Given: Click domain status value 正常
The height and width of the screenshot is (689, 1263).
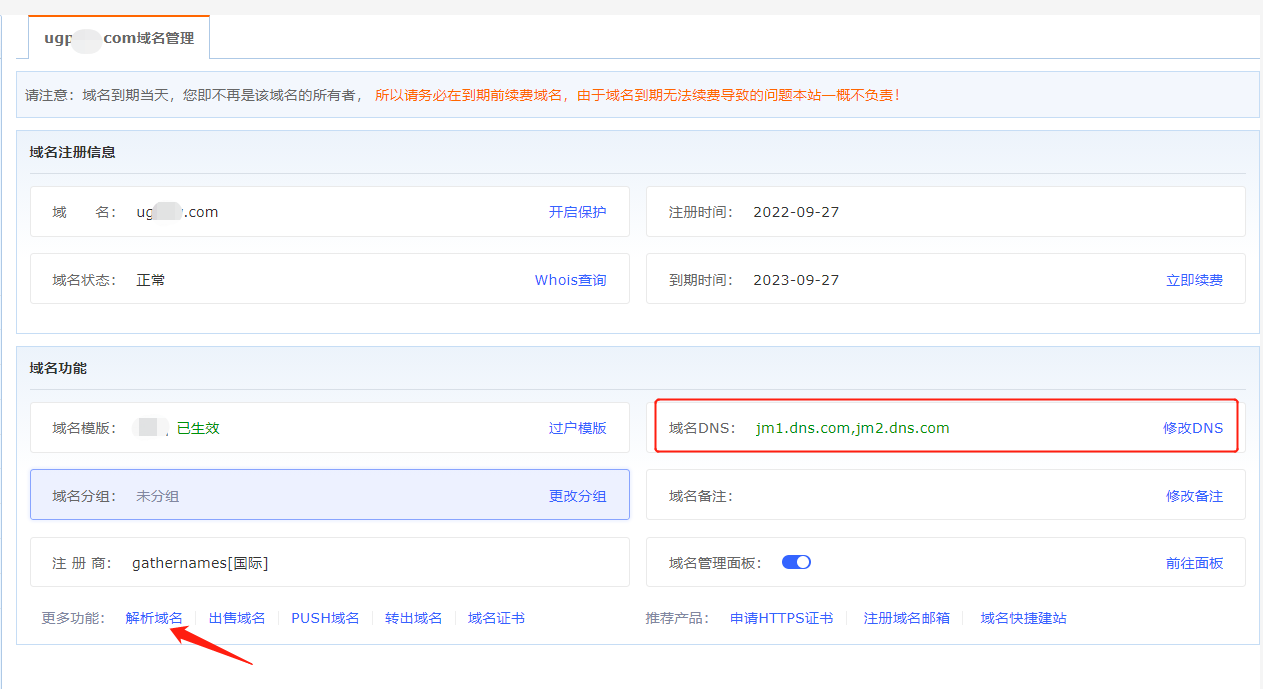Looking at the screenshot, I should (151, 280).
